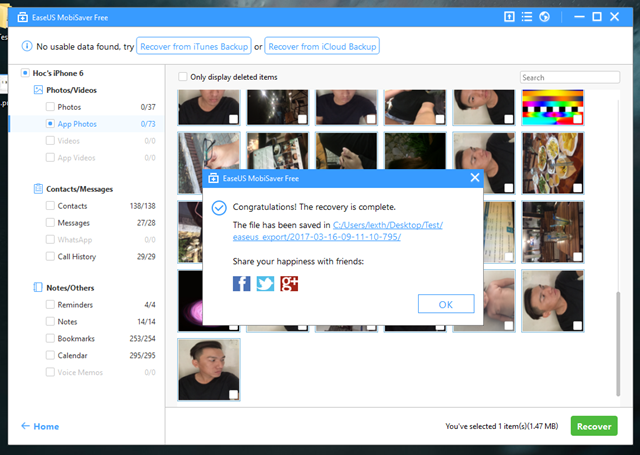Click the '27/28' Messages count

[x=146, y=222]
